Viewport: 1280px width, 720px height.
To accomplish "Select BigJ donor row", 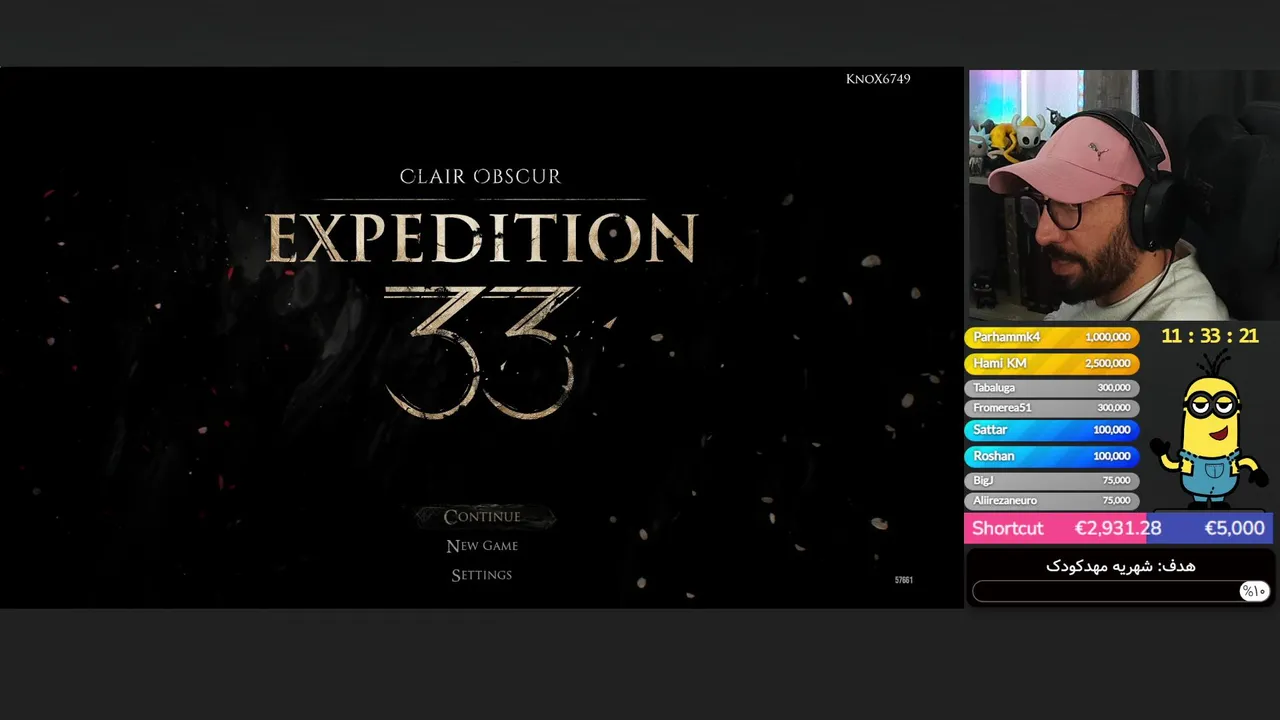I will click(x=1052, y=481).
